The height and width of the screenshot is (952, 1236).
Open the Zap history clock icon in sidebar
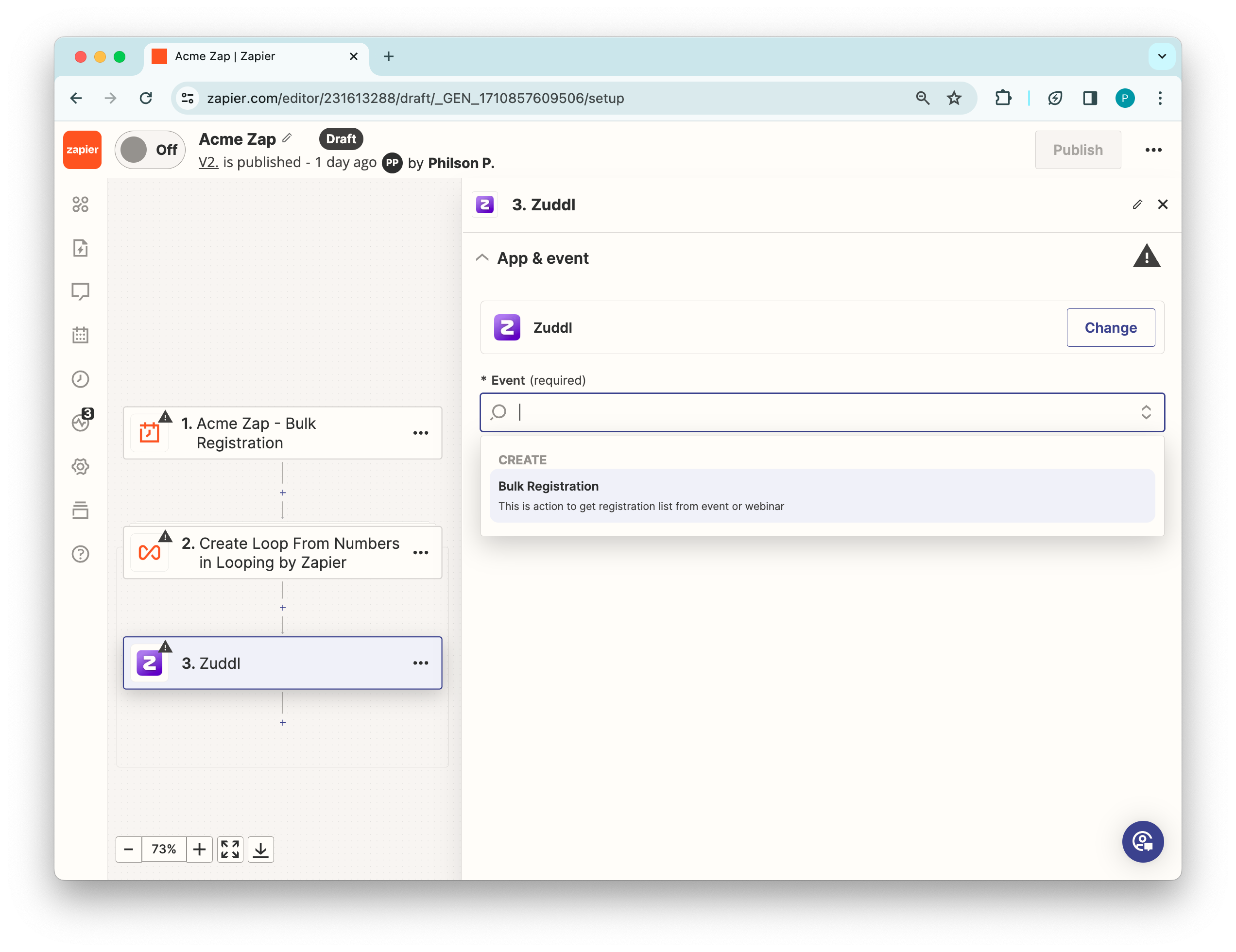[80, 379]
